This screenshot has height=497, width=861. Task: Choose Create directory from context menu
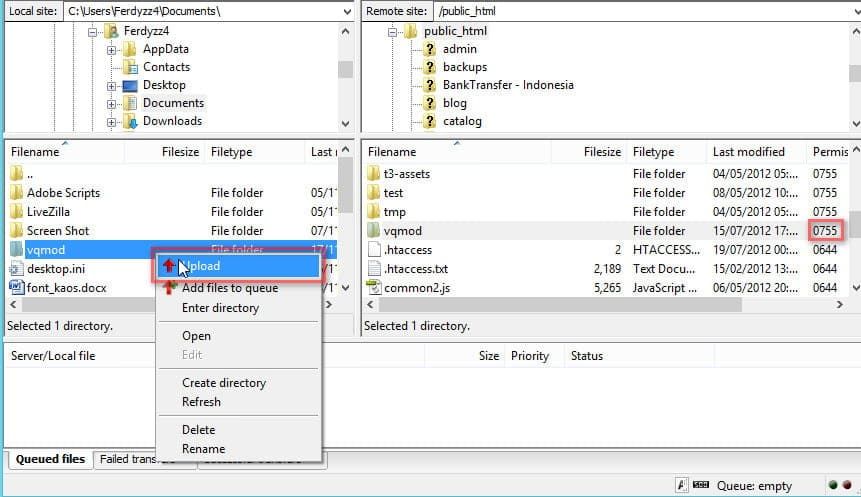[x=223, y=383]
